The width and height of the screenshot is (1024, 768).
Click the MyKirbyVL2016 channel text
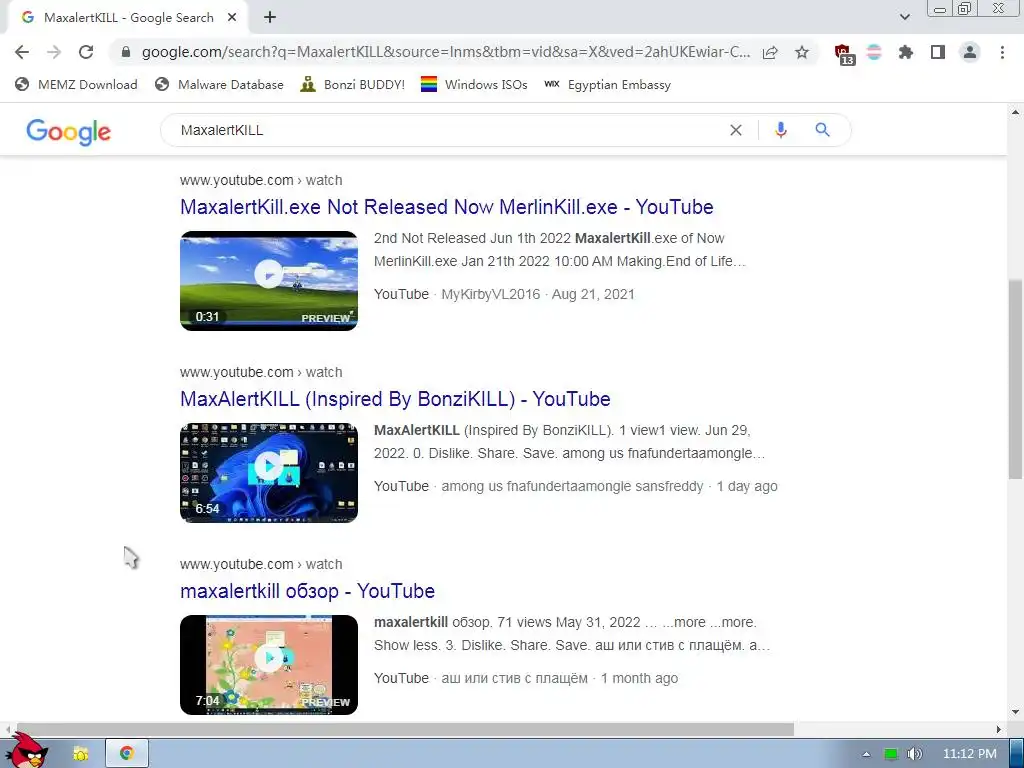pyautogui.click(x=490, y=295)
